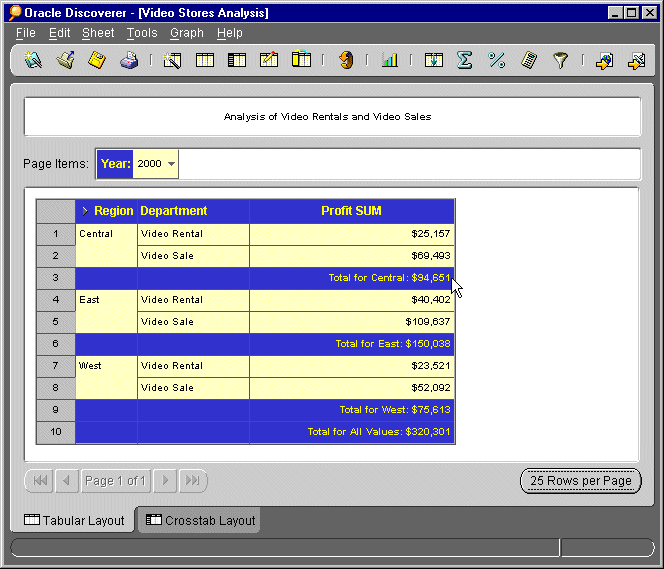This screenshot has height=569, width=664.
Task: Select row header number 10
Action: pyautogui.click(x=56, y=432)
